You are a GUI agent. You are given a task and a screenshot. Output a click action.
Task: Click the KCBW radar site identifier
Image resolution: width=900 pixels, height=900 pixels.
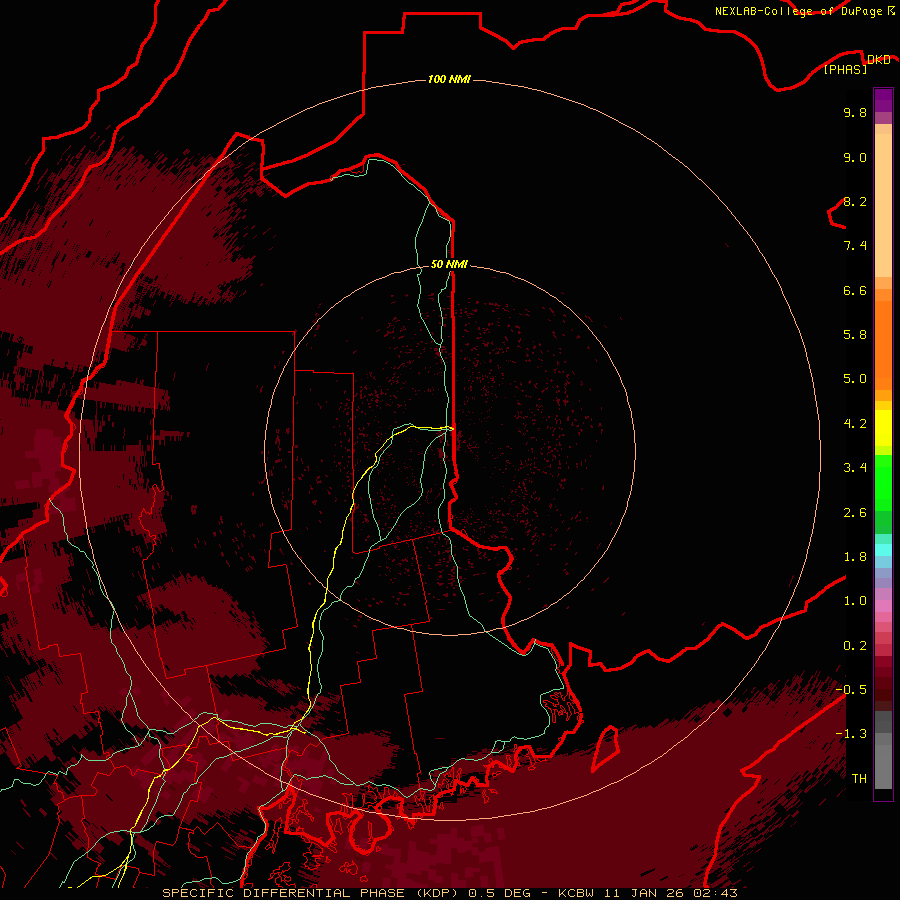pos(577,893)
